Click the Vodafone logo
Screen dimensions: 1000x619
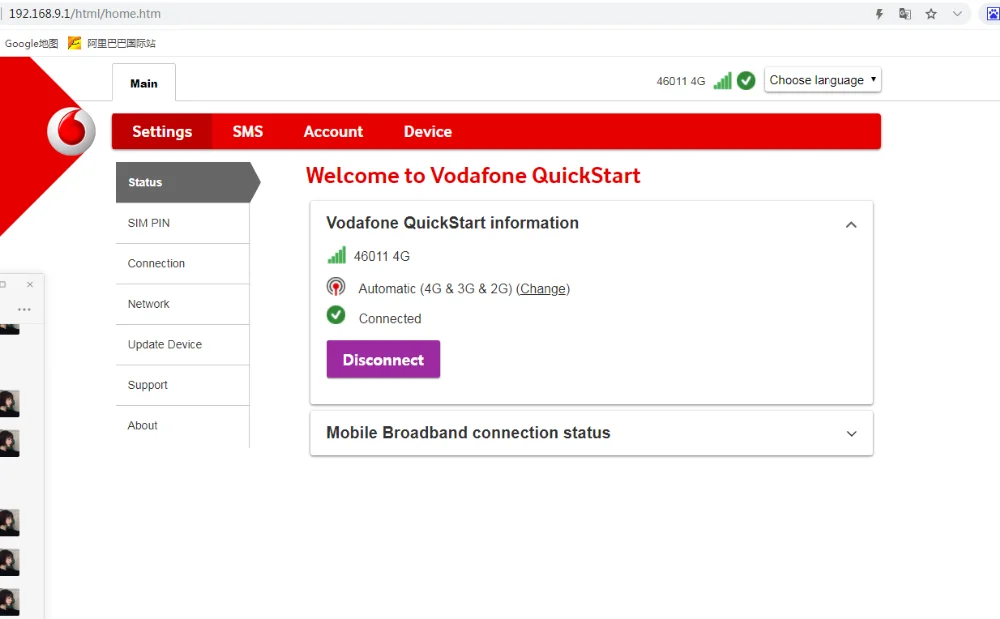[71, 131]
